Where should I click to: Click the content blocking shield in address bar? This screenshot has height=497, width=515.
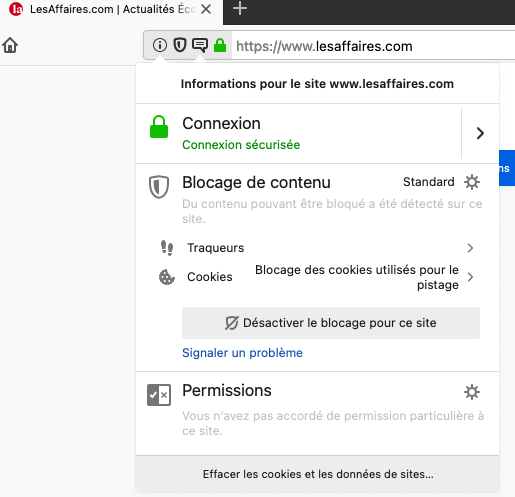(180, 45)
